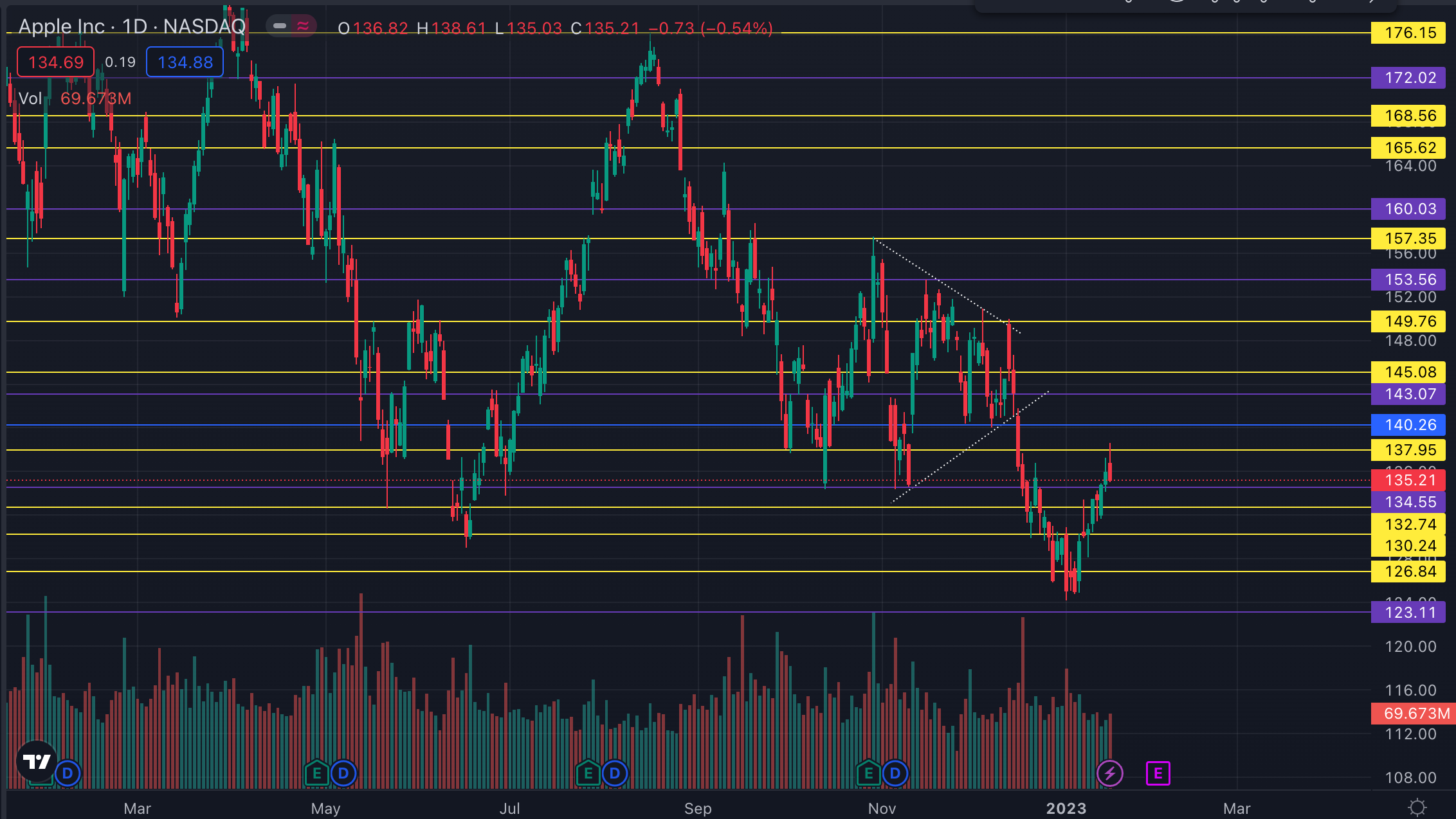Open the August earnings marker
The width and height of the screenshot is (1456, 819).
tap(588, 773)
